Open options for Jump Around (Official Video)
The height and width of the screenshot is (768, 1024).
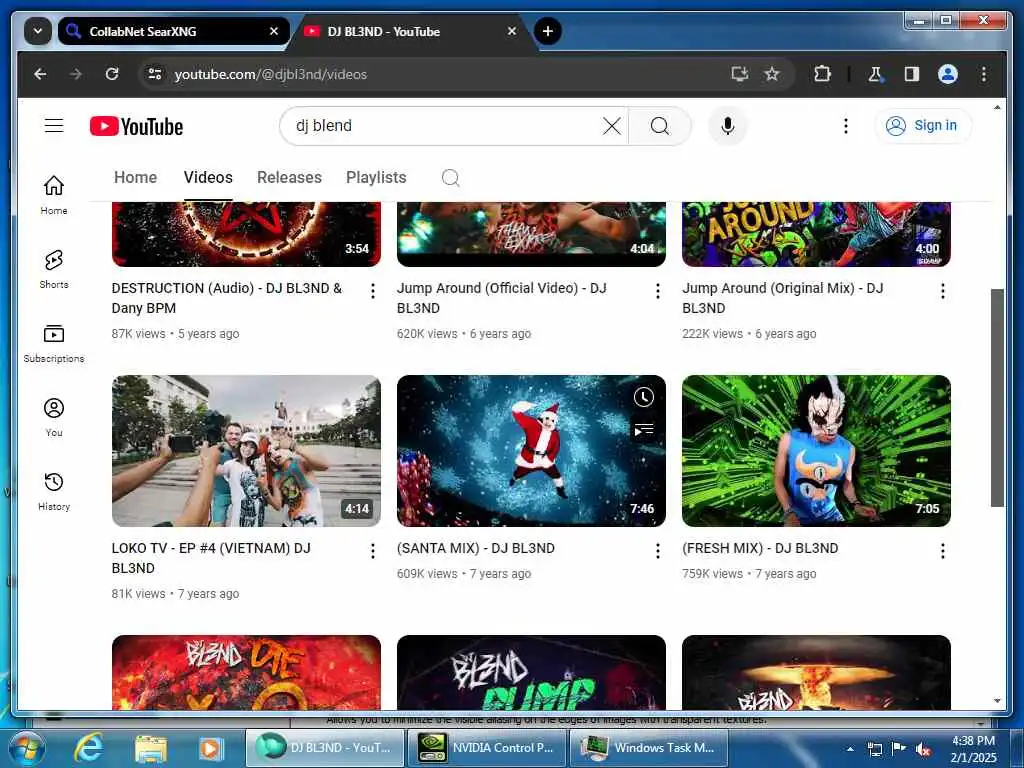pyautogui.click(x=658, y=291)
